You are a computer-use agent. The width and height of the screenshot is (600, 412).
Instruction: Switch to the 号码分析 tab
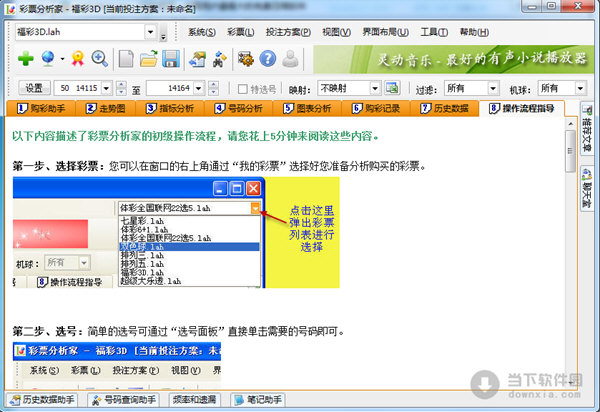(x=239, y=109)
